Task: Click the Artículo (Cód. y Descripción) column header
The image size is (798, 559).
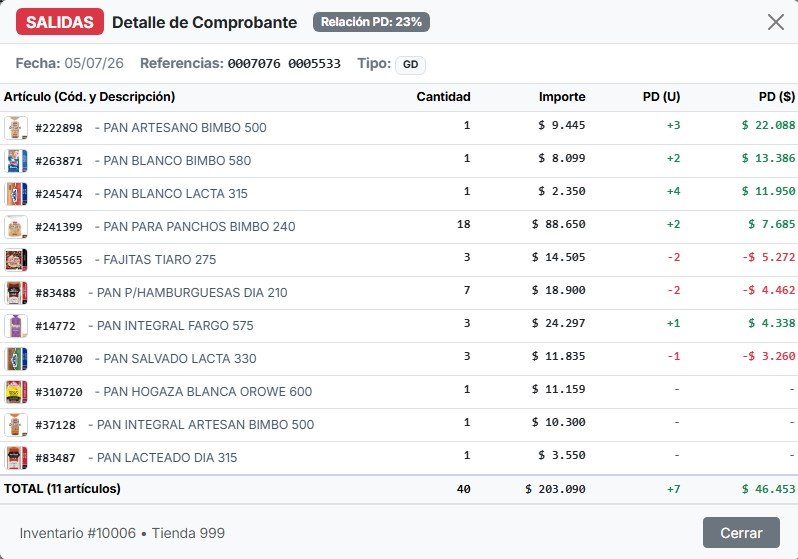Action: coord(90,97)
